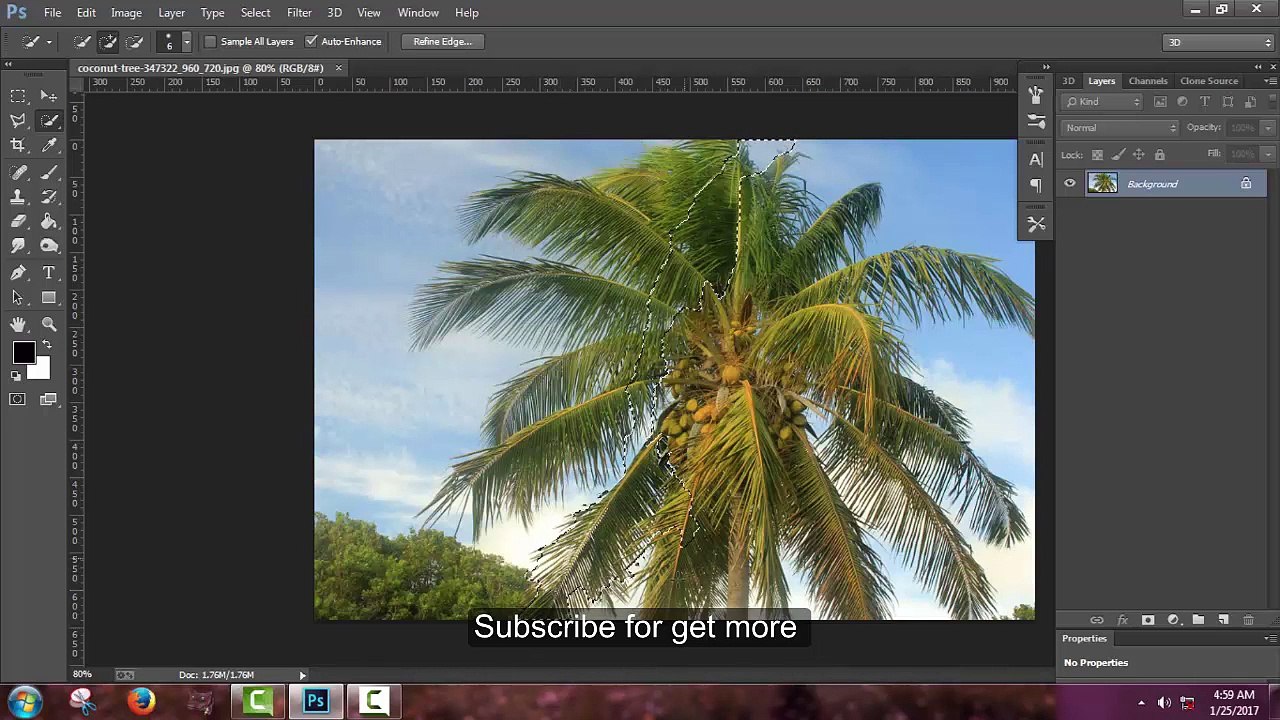The image size is (1280, 720).
Task: Select the Eyedropper tool
Action: [48, 146]
